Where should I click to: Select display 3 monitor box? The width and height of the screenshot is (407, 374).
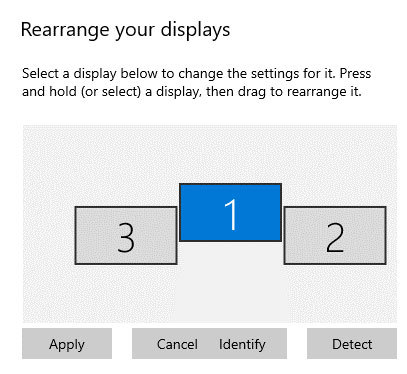pos(126,235)
